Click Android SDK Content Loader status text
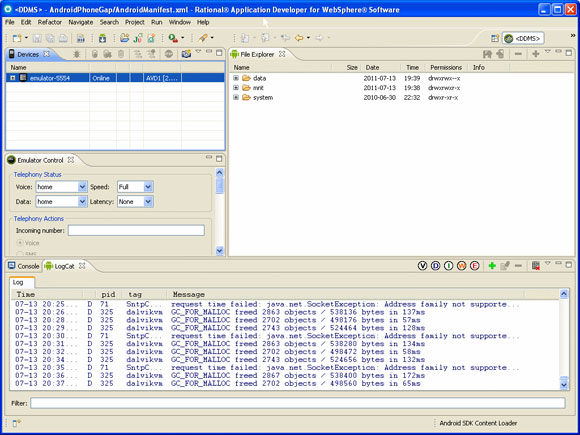 coord(478,423)
